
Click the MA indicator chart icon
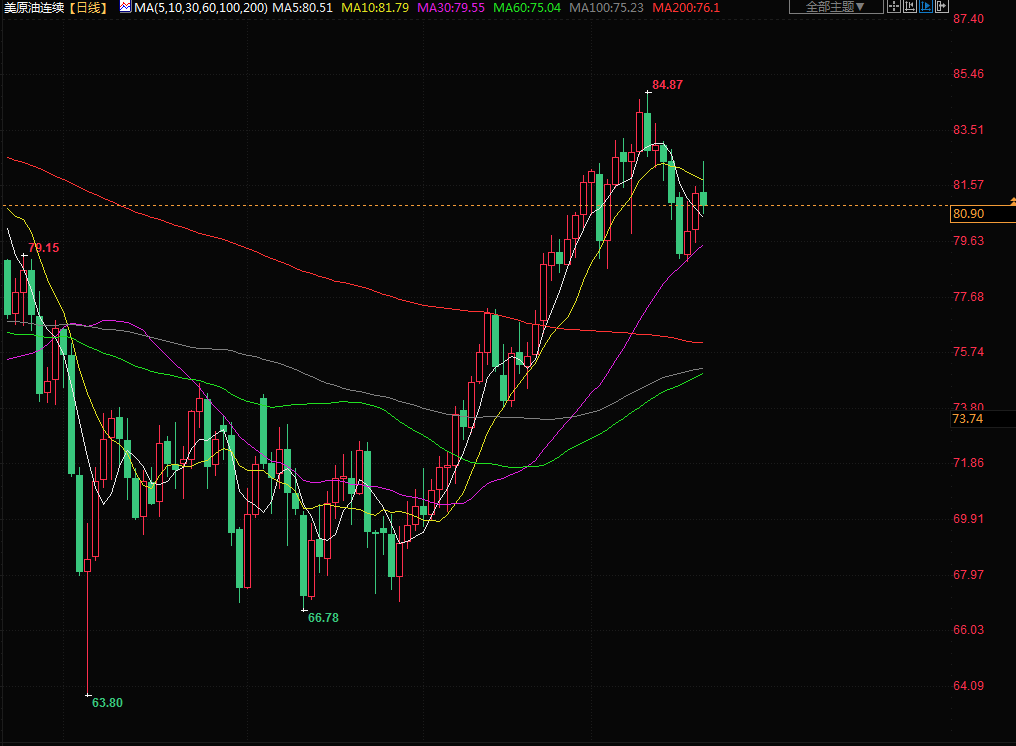click(x=125, y=7)
